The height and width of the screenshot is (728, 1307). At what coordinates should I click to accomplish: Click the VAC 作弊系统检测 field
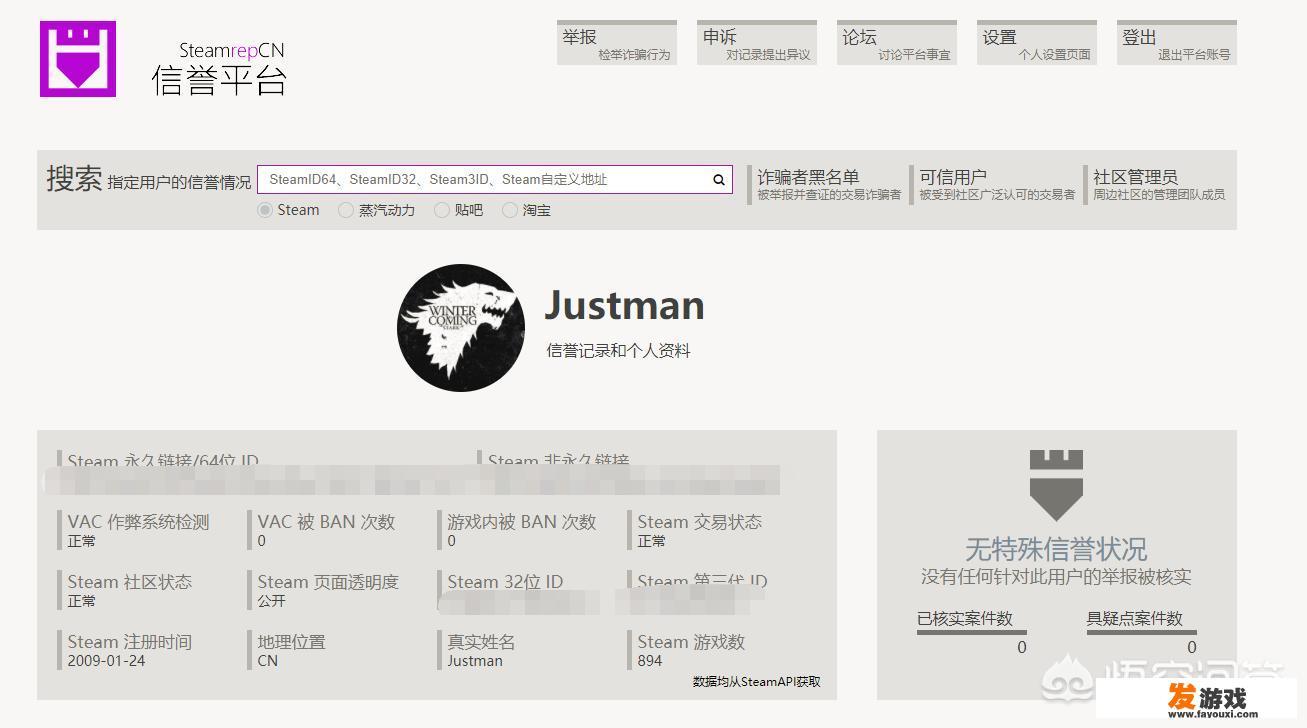(134, 530)
